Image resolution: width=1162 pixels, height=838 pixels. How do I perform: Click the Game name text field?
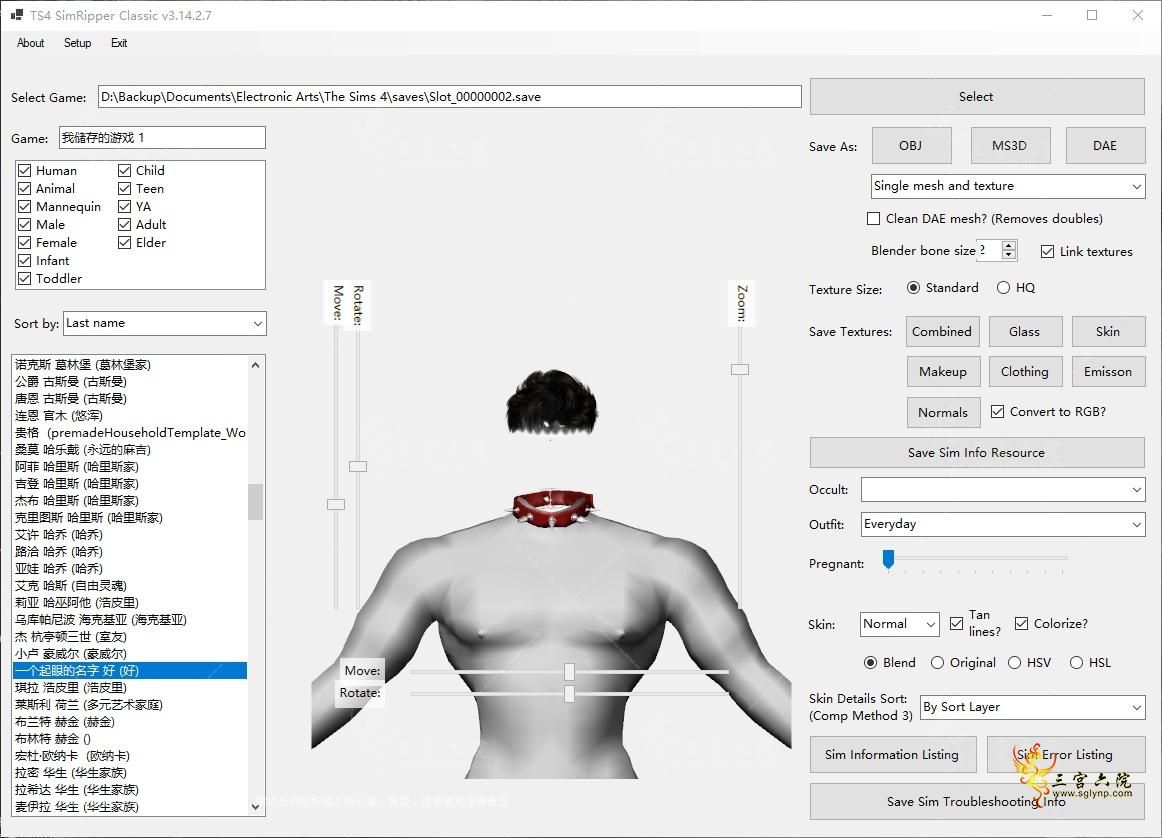[x=162, y=138]
